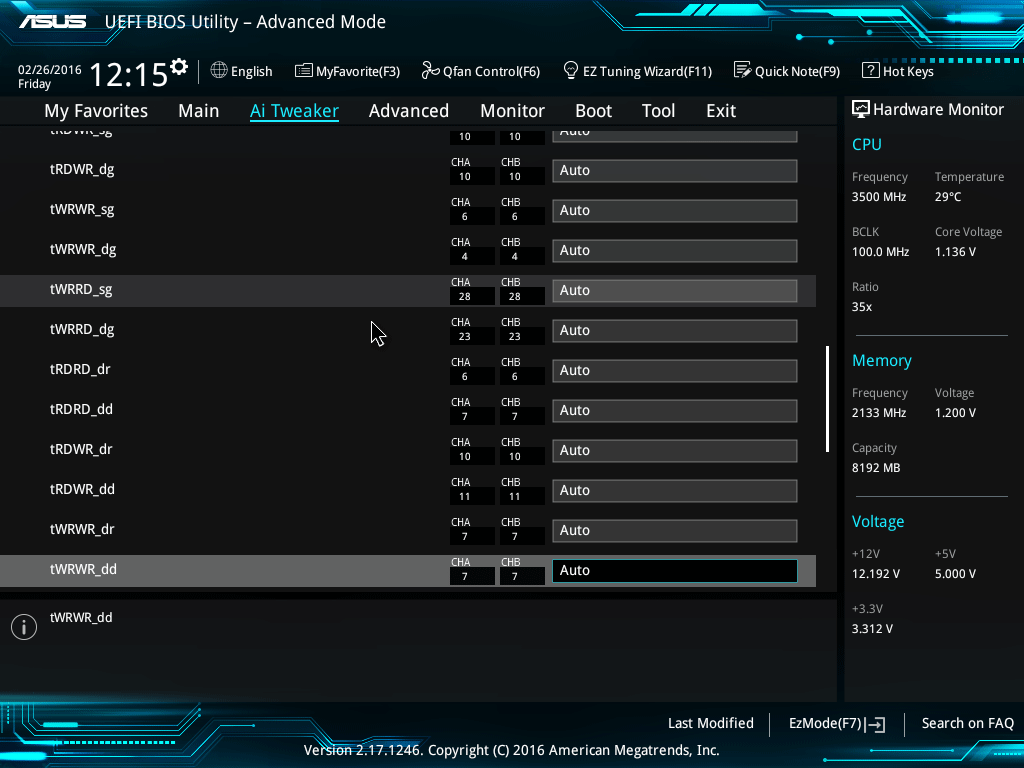Viewport: 1024px width, 768px height.
Task: Switch to EzMode(F7)
Action: coord(836,723)
